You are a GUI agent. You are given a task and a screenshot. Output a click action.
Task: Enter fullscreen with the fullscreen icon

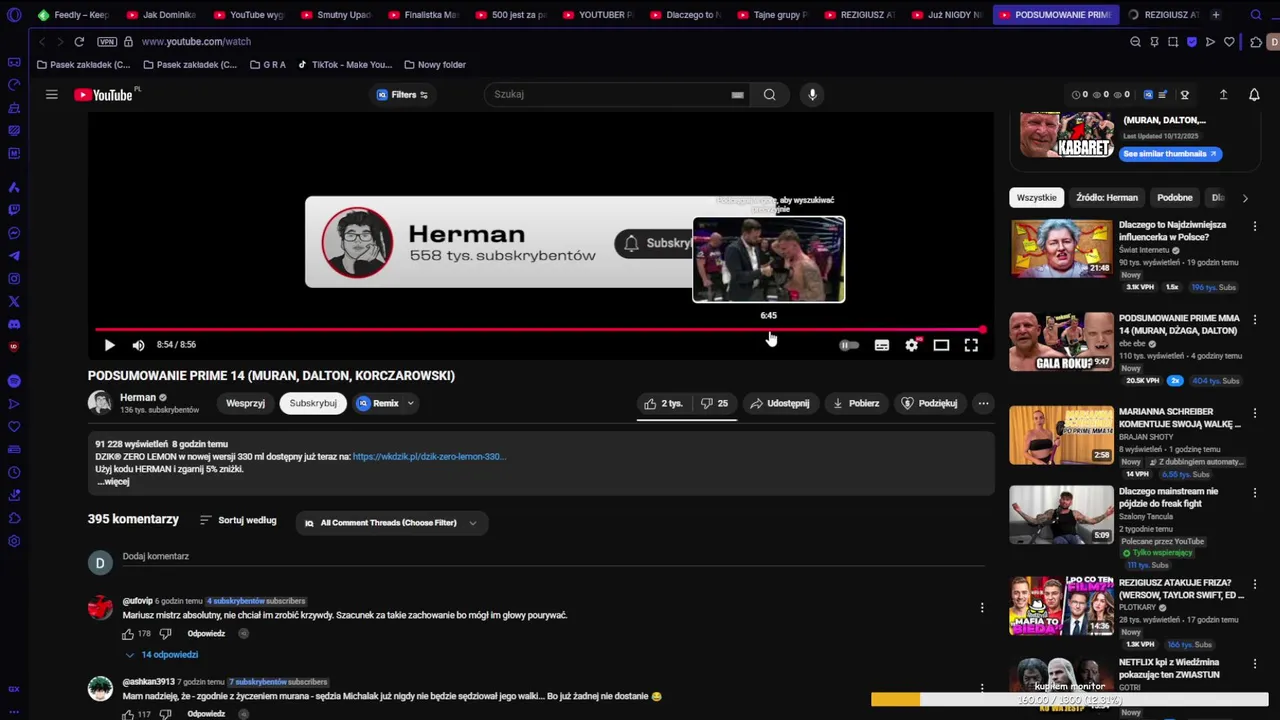[971, 345]
